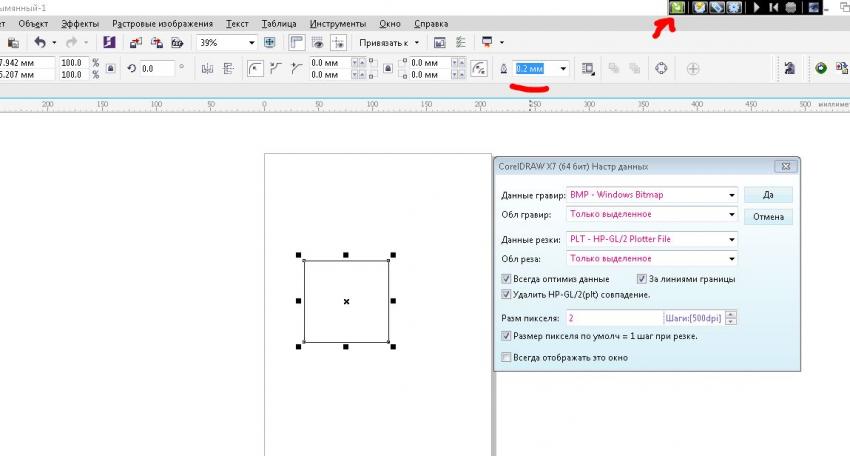Click the circled plus icon in property bar
The height and width of the screenshot is (456, 850).
[693, 69]
